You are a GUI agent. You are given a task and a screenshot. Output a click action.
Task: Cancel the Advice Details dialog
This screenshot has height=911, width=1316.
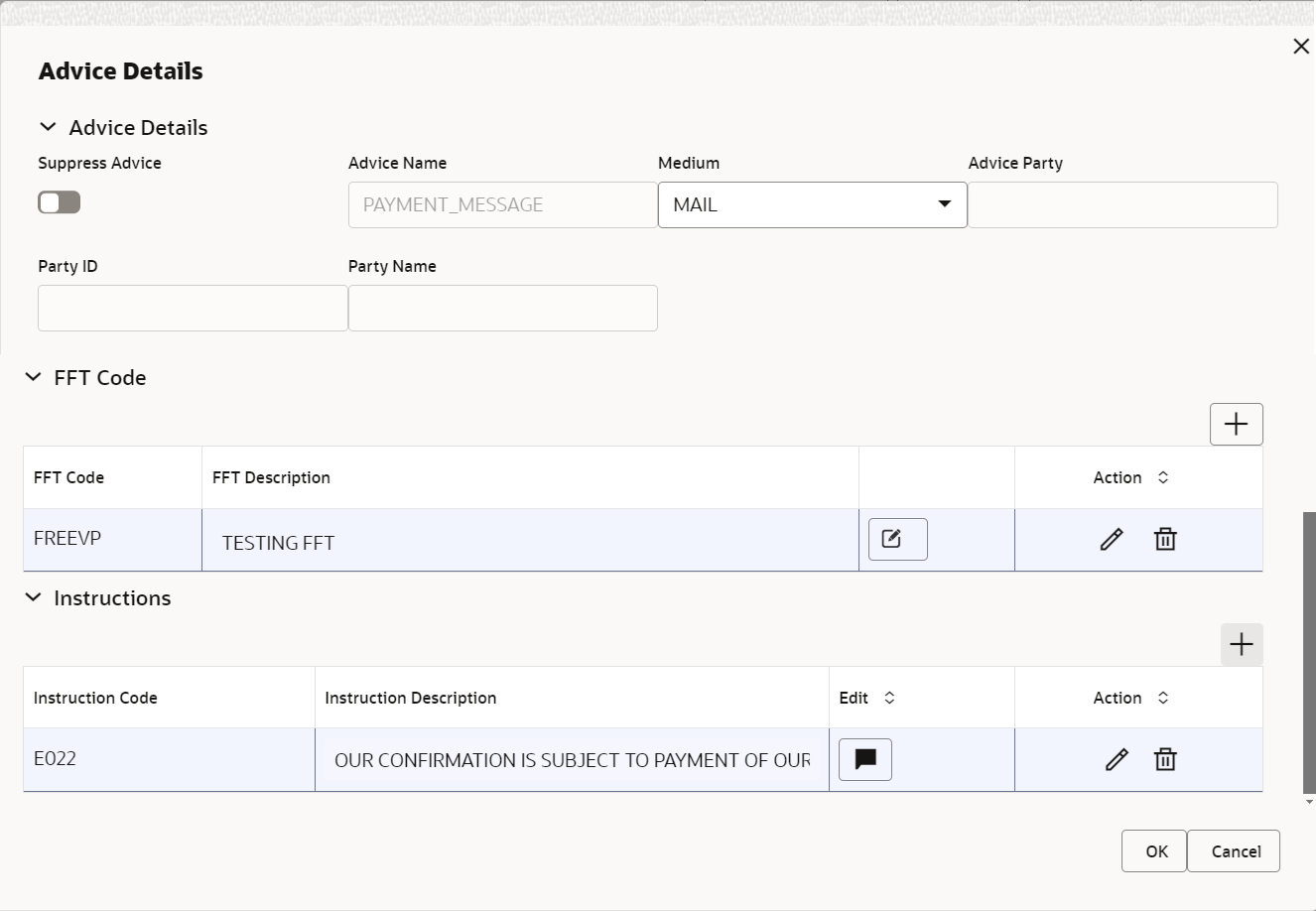click(1234, 850)
